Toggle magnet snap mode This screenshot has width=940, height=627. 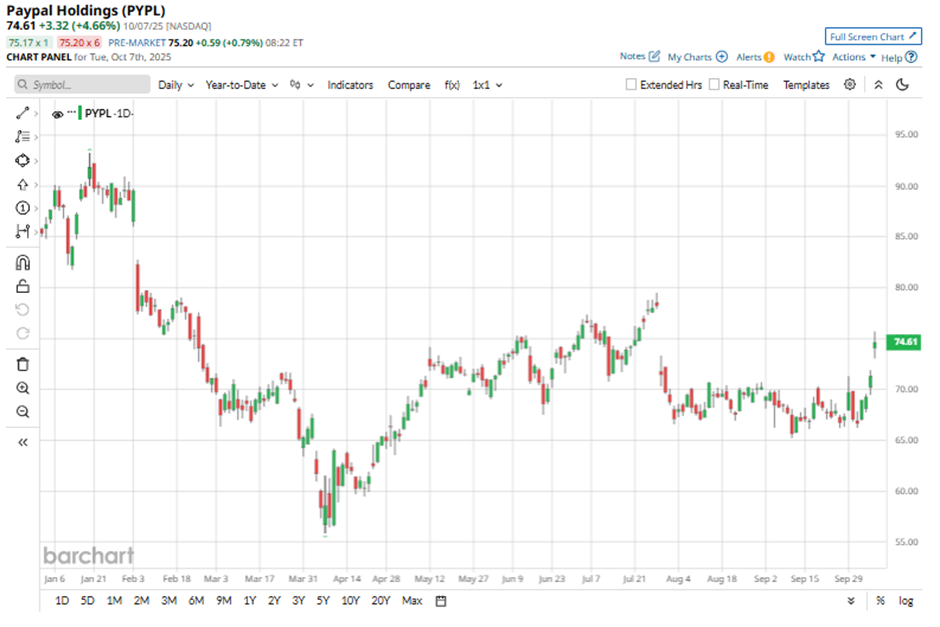click(22, 263)
